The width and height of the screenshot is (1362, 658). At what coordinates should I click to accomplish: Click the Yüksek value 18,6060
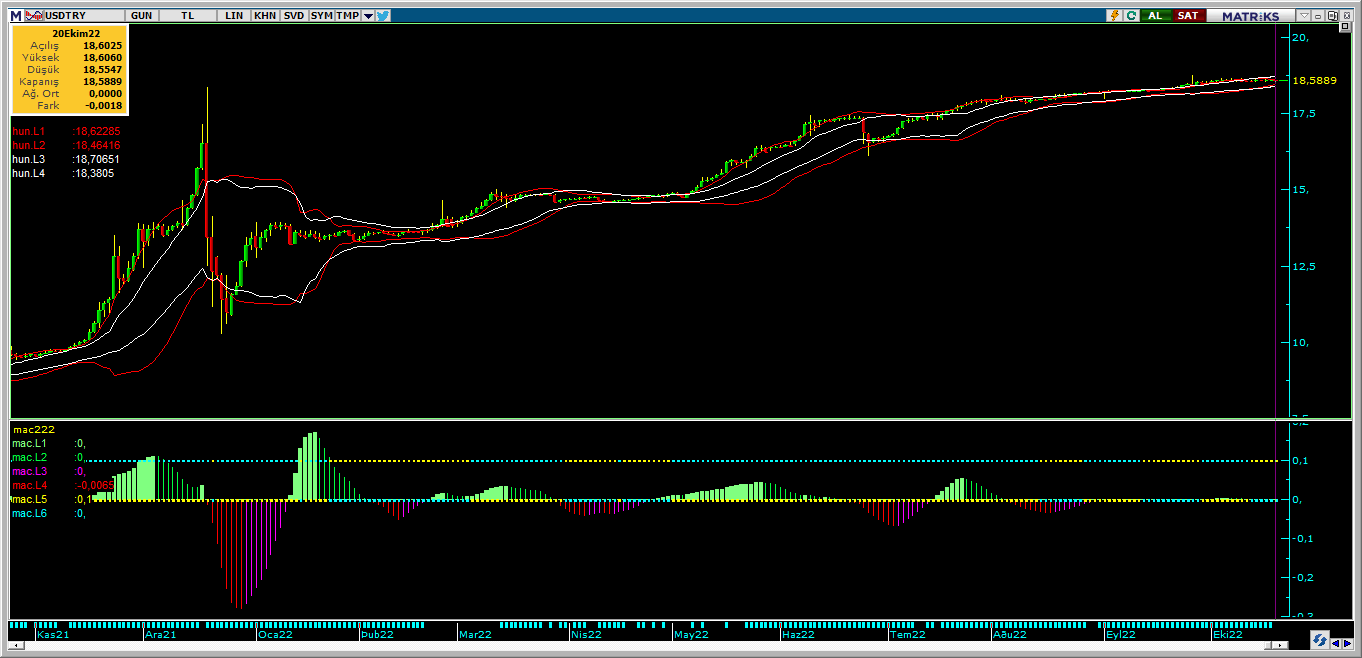point(103,58)
